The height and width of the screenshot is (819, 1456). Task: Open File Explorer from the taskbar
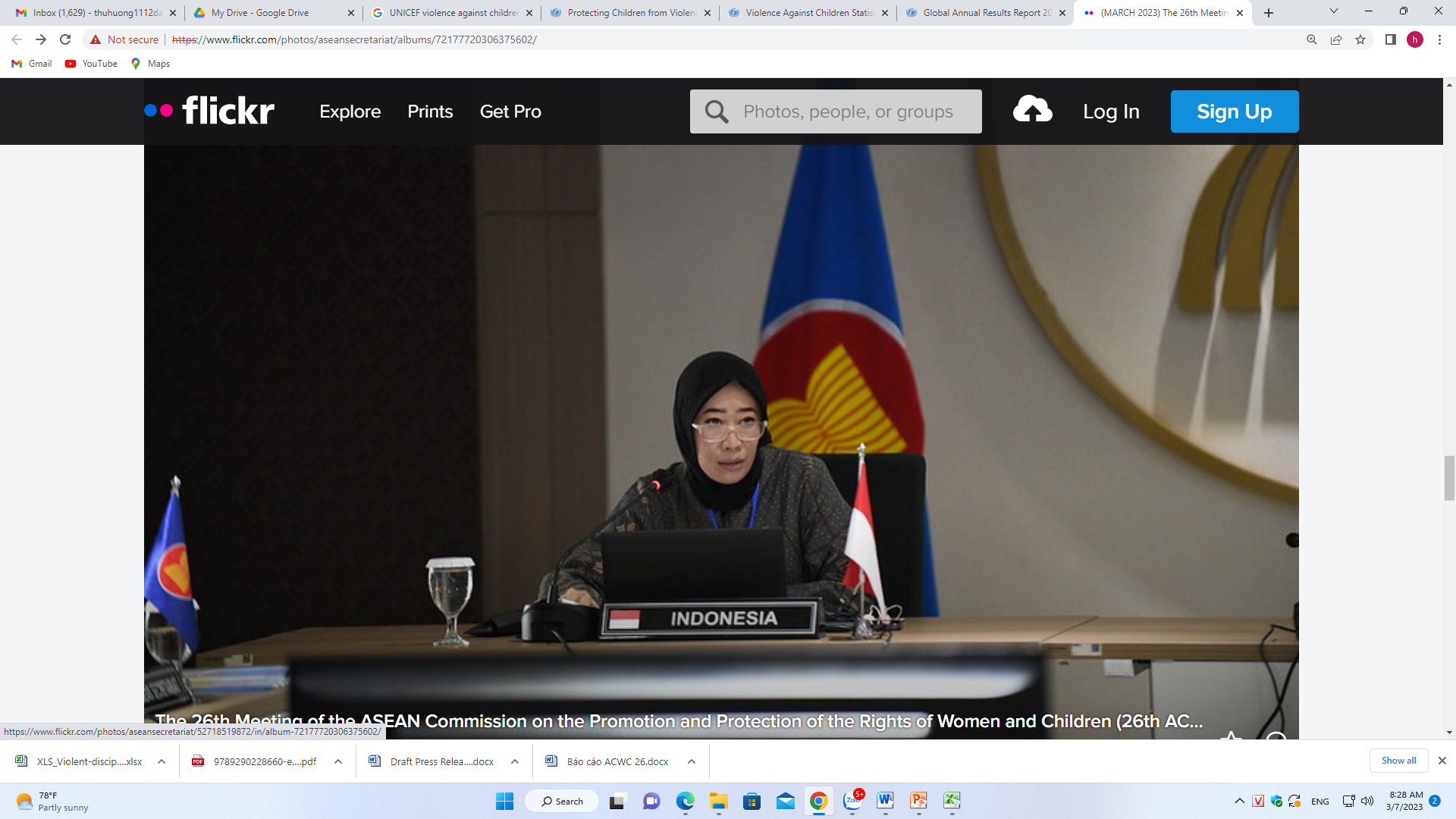coord(718,801)
